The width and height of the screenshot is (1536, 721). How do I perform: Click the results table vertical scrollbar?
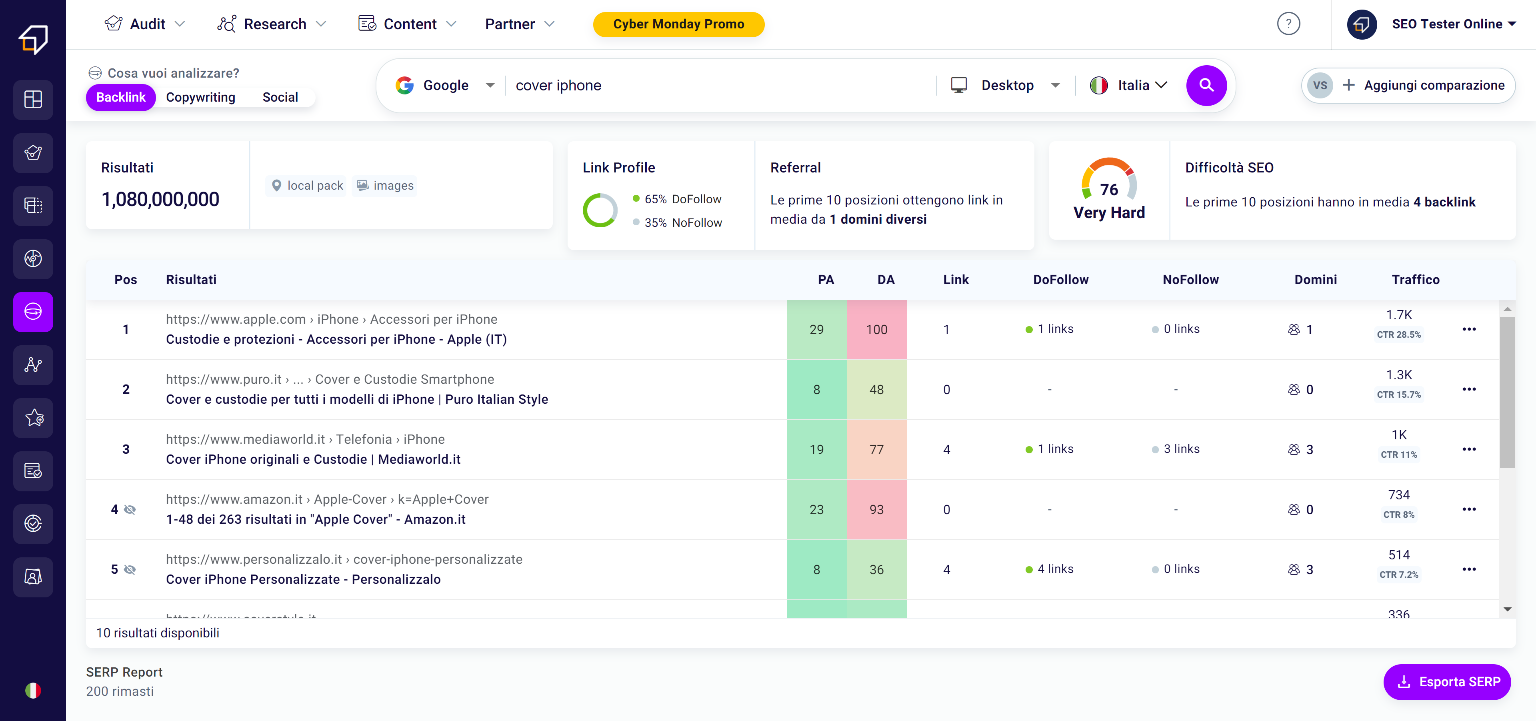(1508, 392)
